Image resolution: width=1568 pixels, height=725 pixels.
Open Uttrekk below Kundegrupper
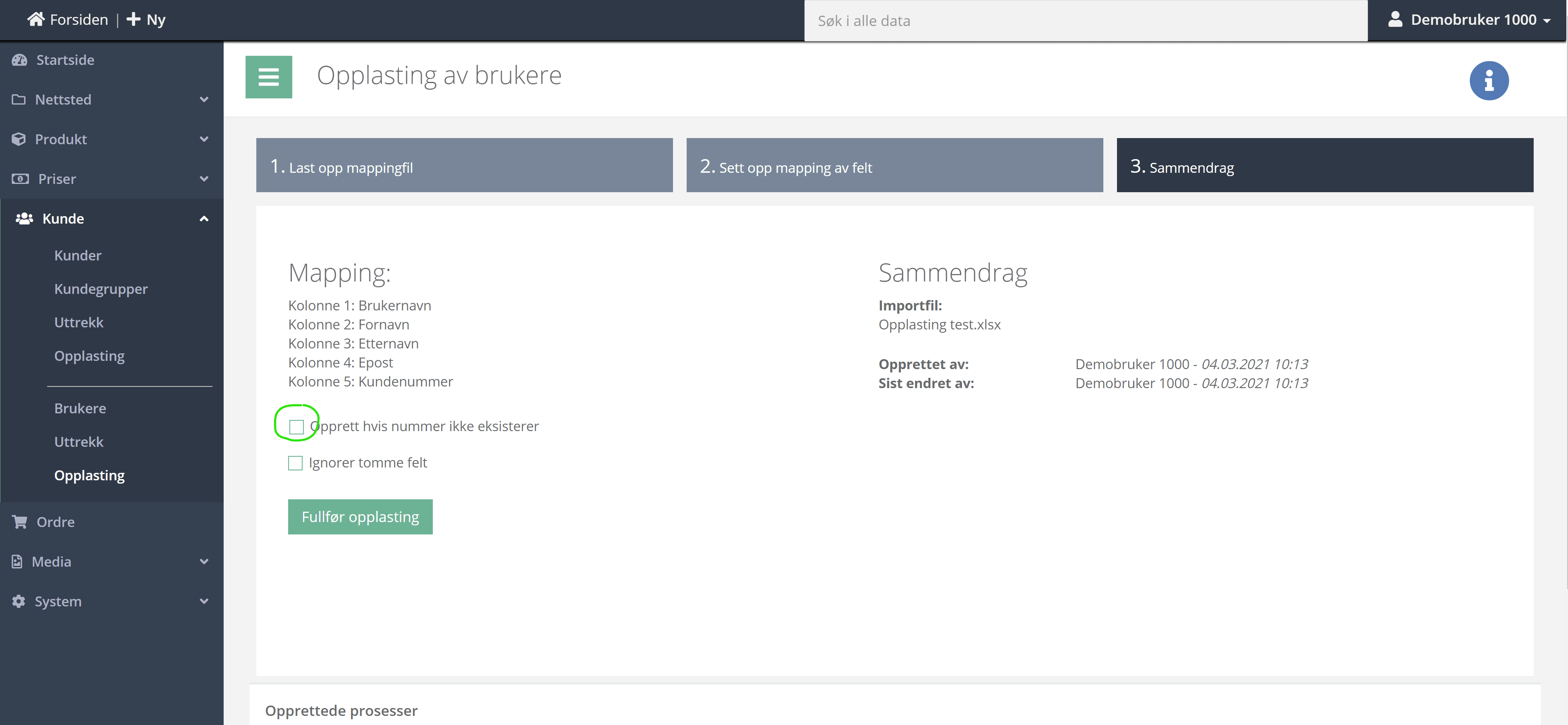pos(79,323)
